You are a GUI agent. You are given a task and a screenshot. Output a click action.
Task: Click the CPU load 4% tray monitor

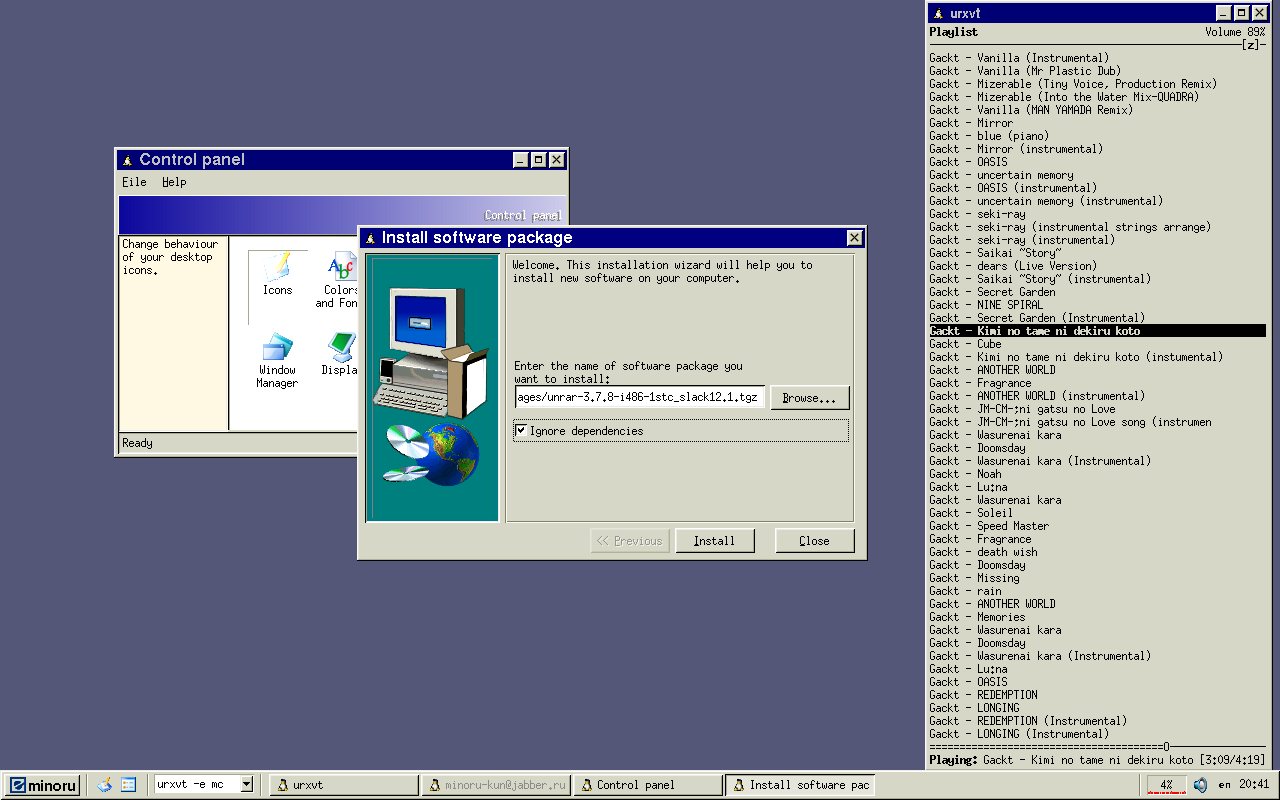coord(1167,785)
